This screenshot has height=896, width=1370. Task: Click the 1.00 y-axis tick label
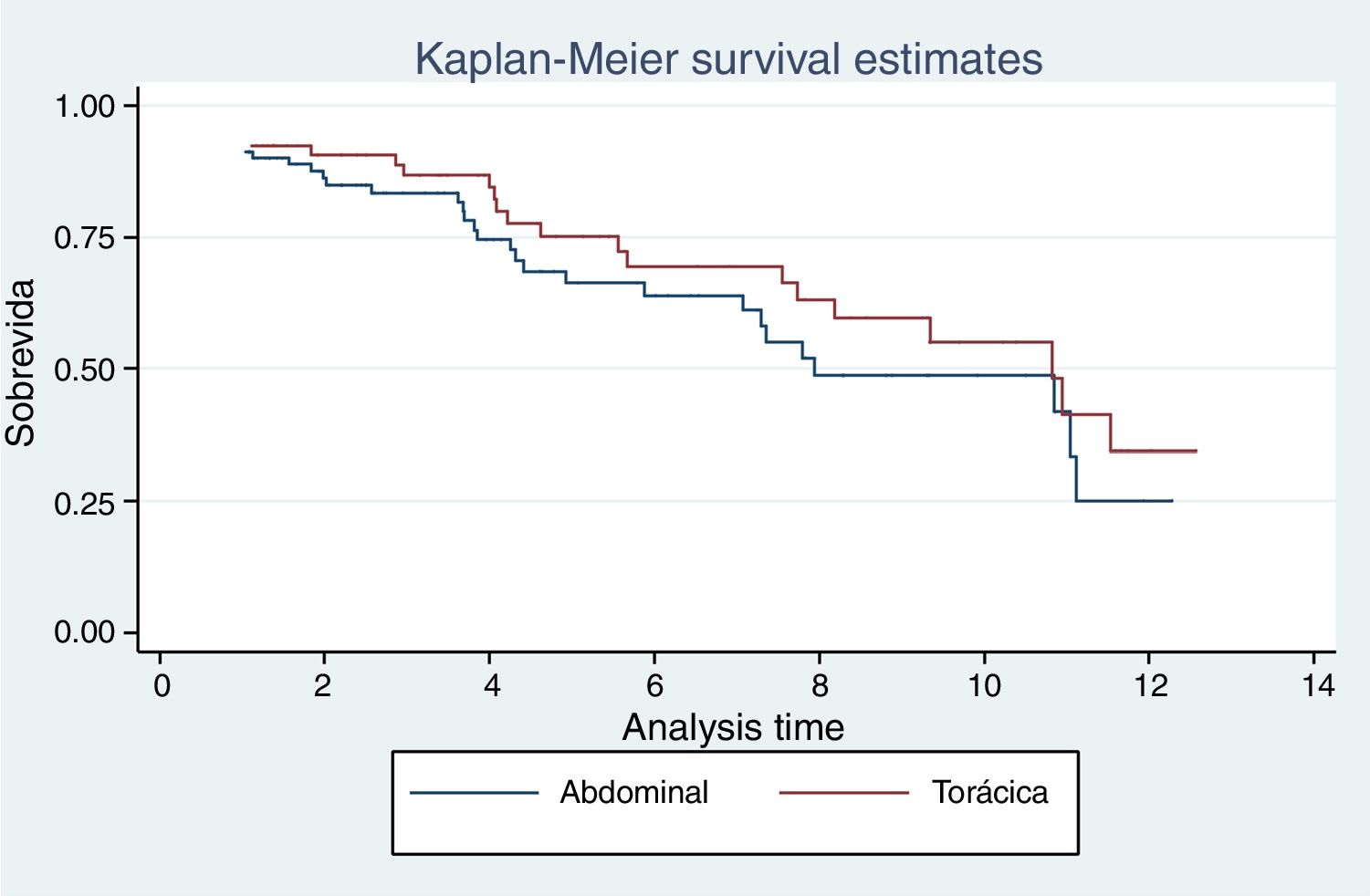(86, 106)
